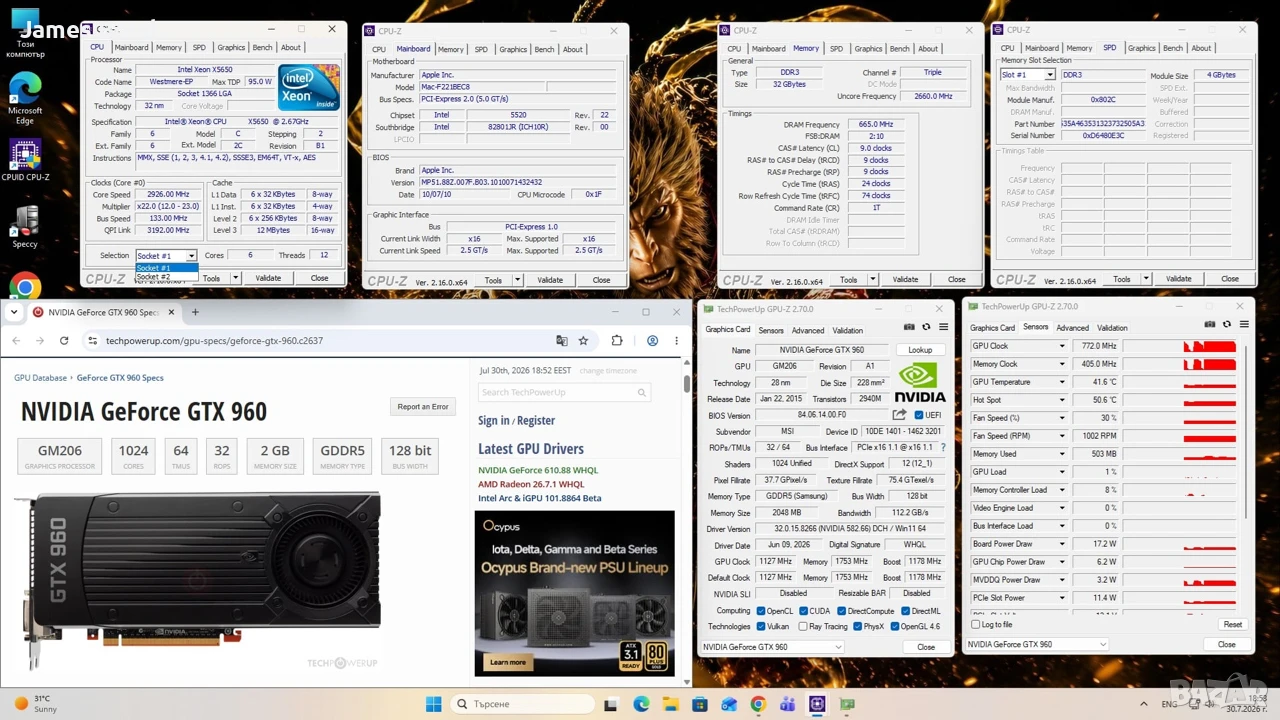The height and width of the screenshot is (720, 1280).
Task: Select the CPUID CPU-Z desktop icon
Action: [x=25, y=161]
